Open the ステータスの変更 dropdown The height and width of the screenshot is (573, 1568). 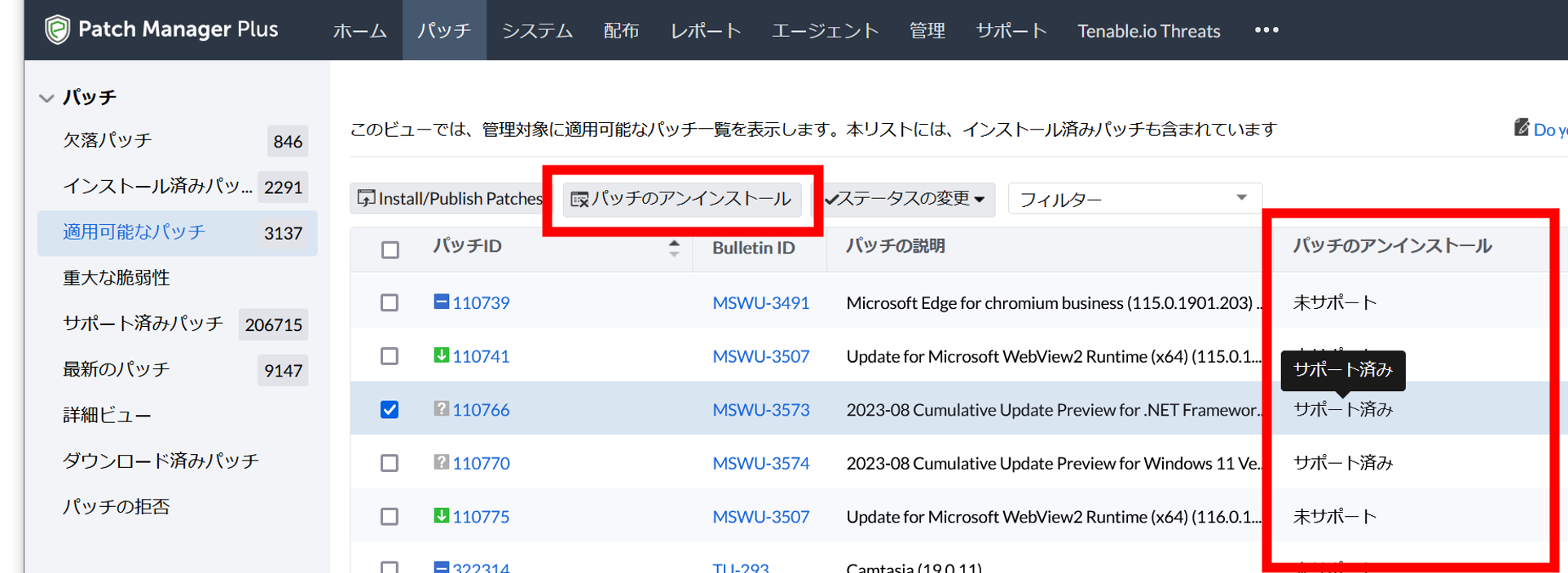point(908,199)
